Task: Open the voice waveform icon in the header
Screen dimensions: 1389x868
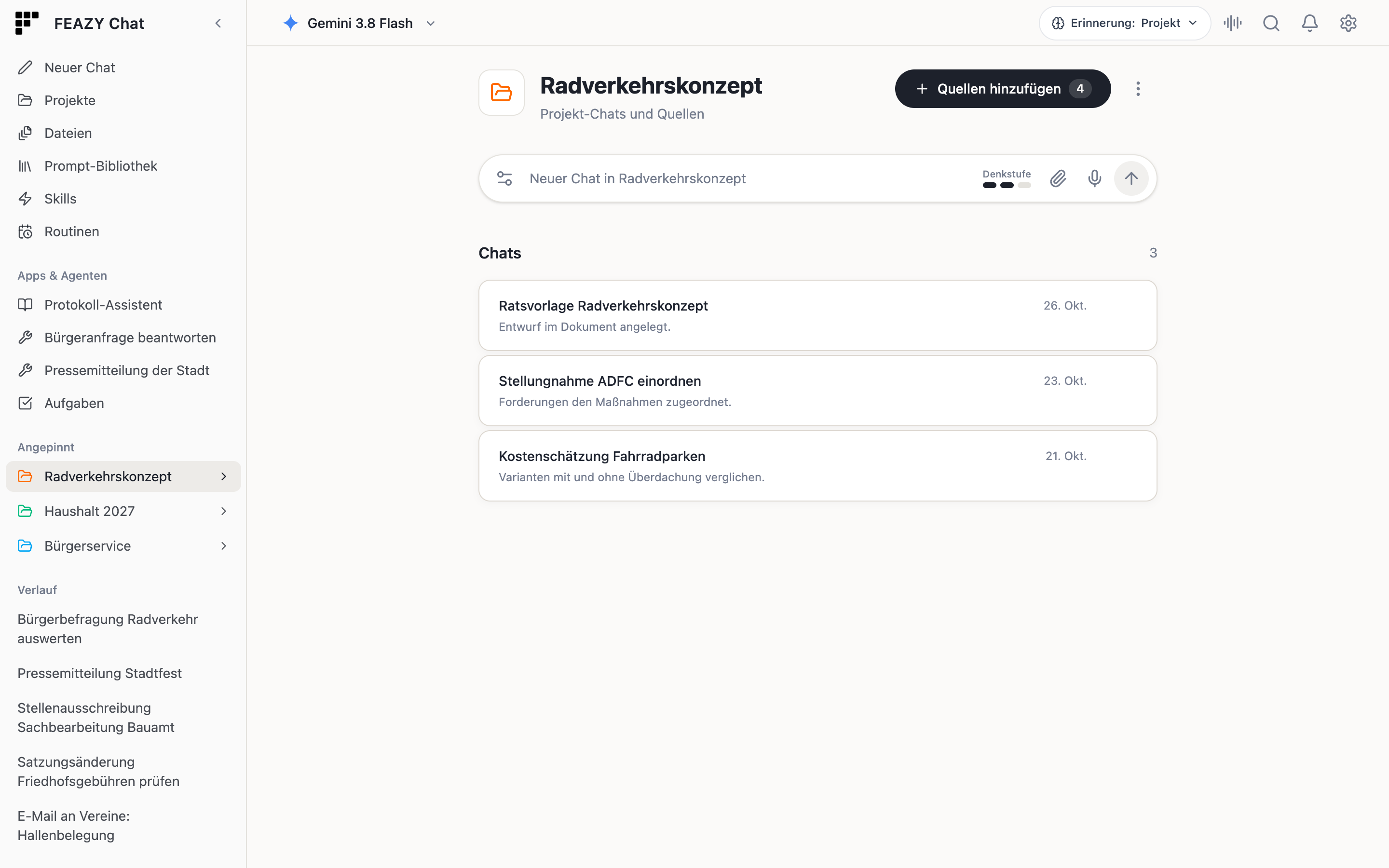Action: click(x=1232, y=23)
